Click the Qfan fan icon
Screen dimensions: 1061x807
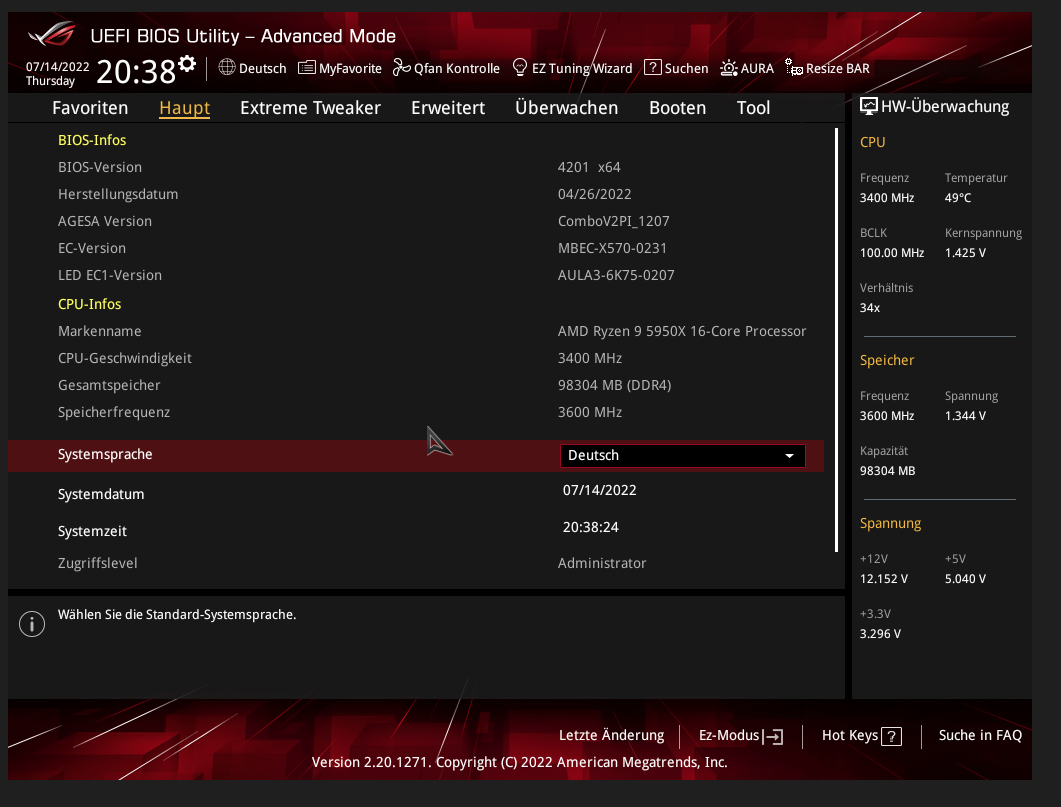coord(401,68)
